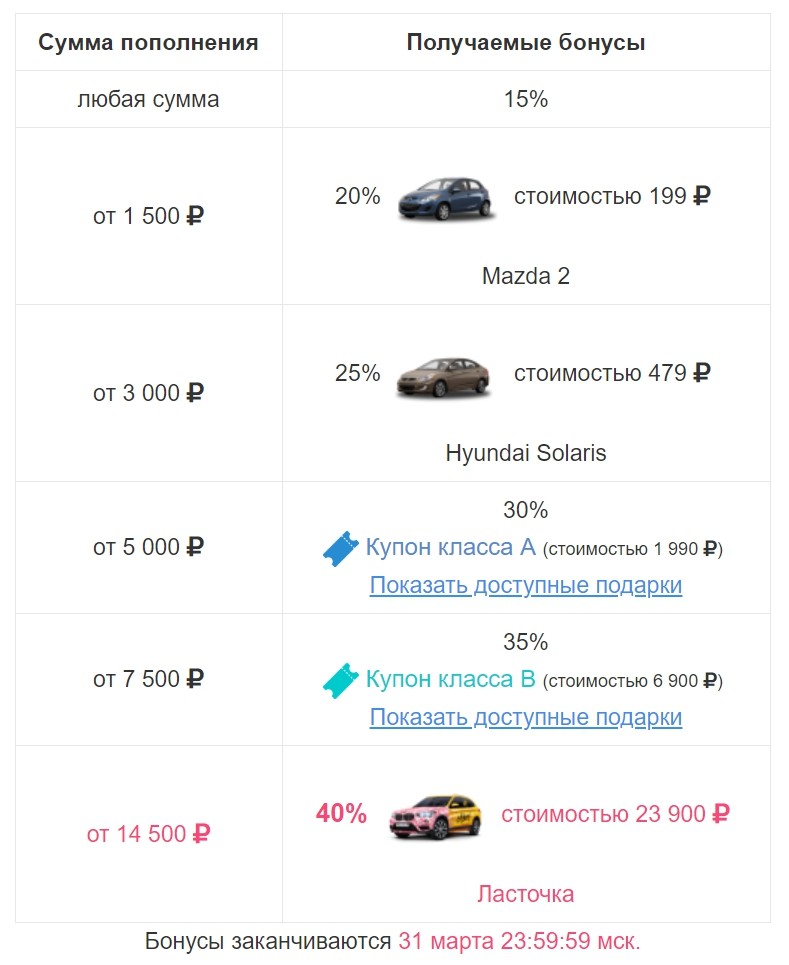Image resolution: width=789 pixels, height=965 pixels.
Task: Click the '31 марта 23:59:59 мск.' deadline text
Action: pos(519,942)
